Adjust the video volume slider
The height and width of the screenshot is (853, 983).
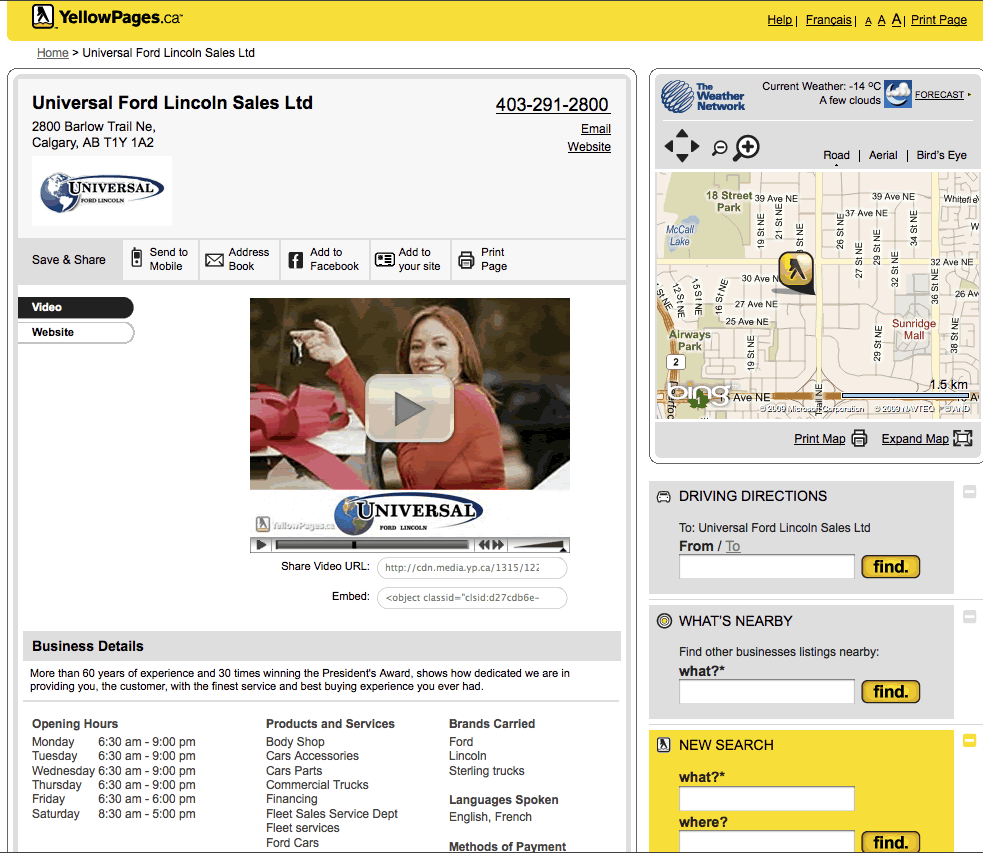539,545
